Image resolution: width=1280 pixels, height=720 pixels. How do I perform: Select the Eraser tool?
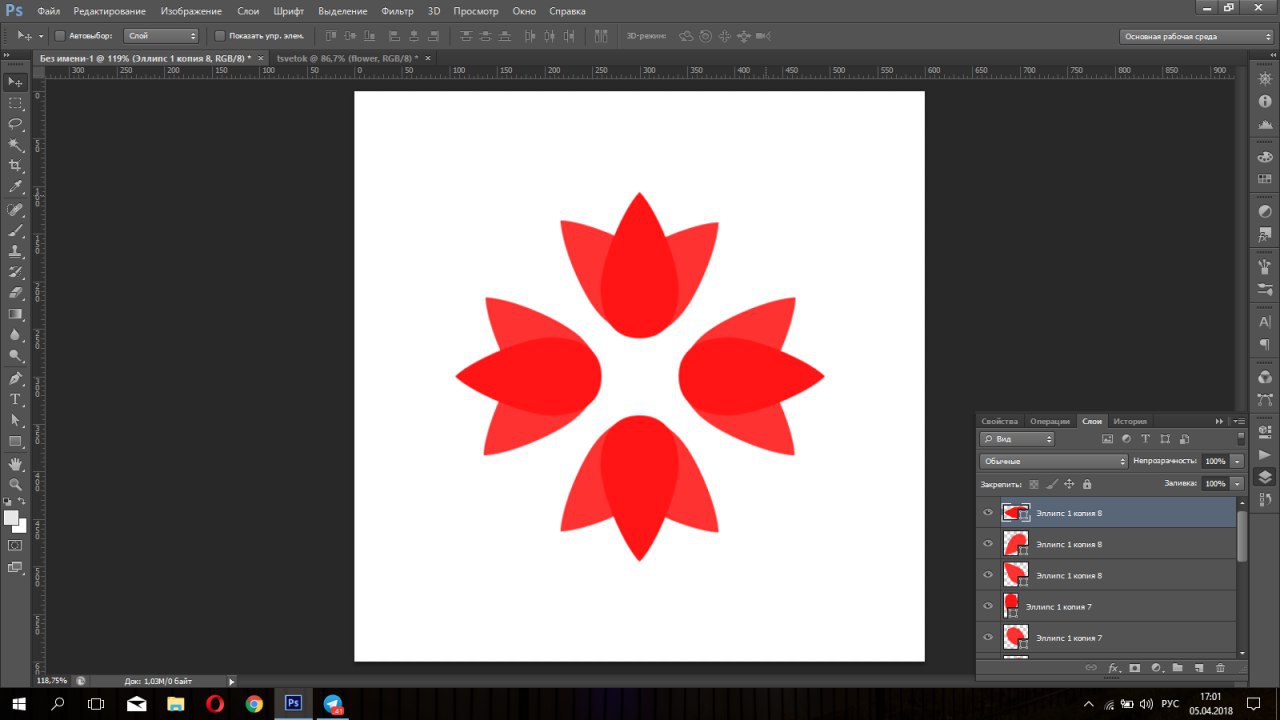[x=15, y=294]
